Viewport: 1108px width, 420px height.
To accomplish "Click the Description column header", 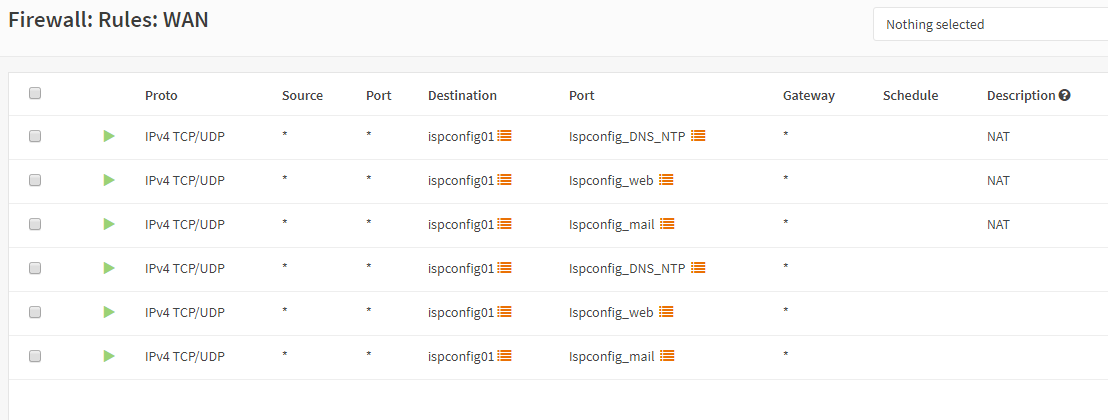I will tap(1020, 95).
